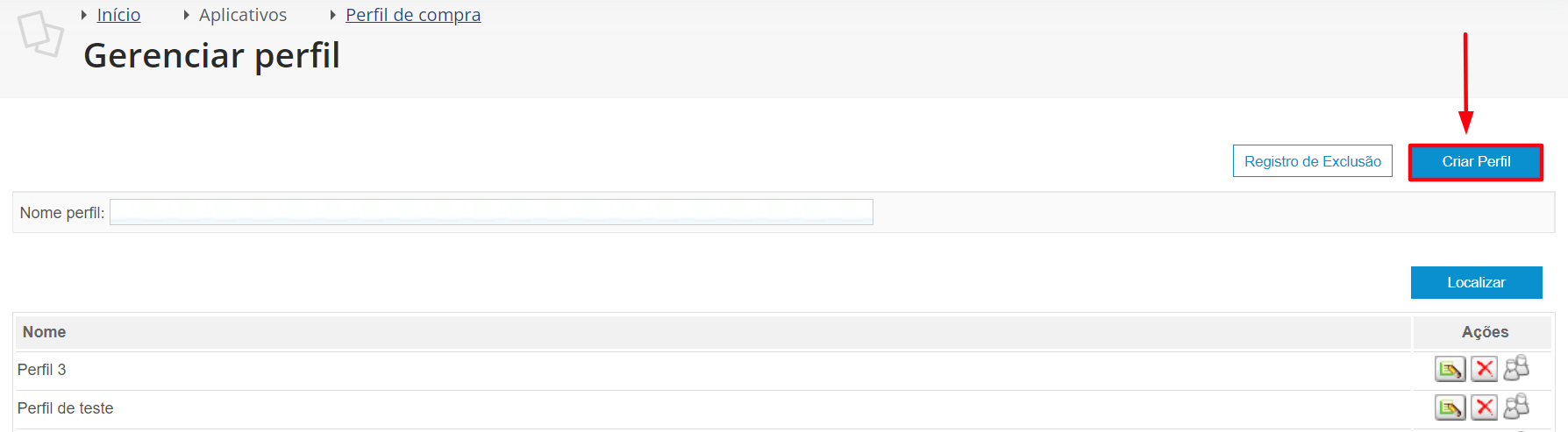Click the page icon beside the Gerenciar perfil title
The image size is (1568, 432).
click(x=40, y=34)
